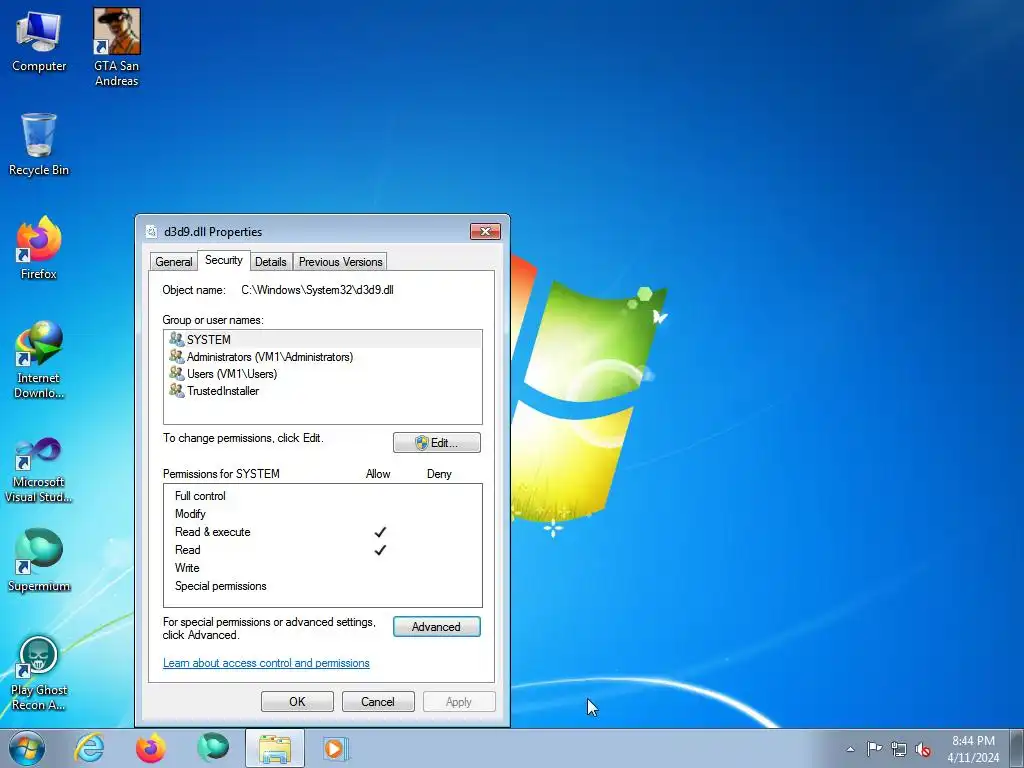This screenshot has height=768, width=1024.
Task: Select Administrators (VM1\Administrators) entry
Action: coord(323,357)
